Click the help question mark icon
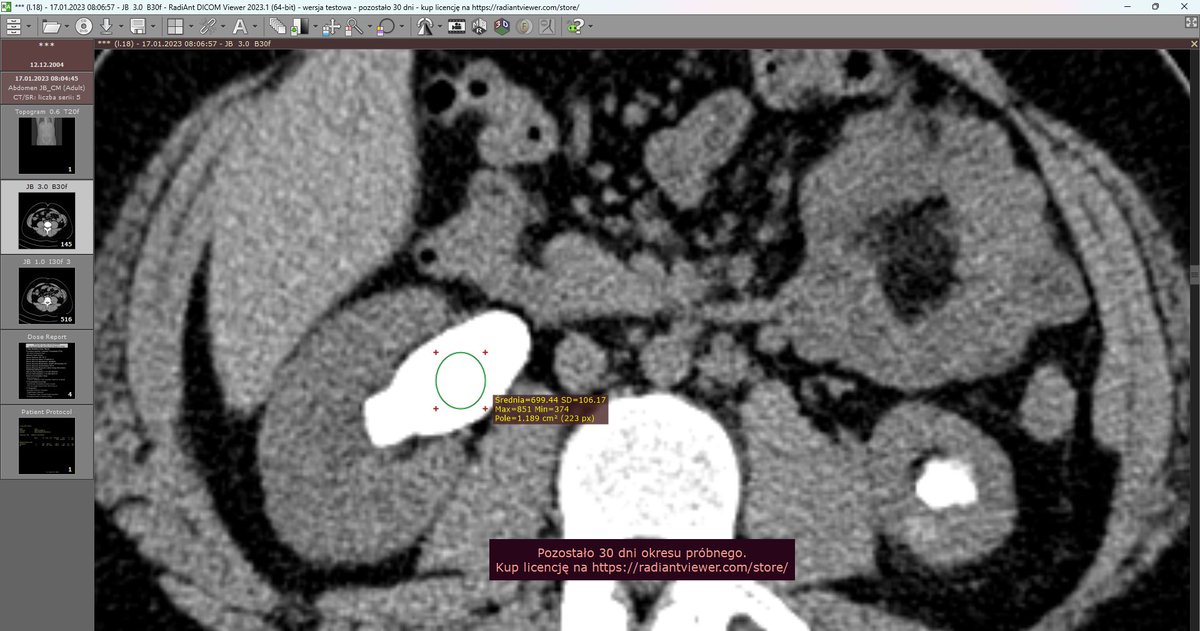1200x631 pixels. point(577,26)
